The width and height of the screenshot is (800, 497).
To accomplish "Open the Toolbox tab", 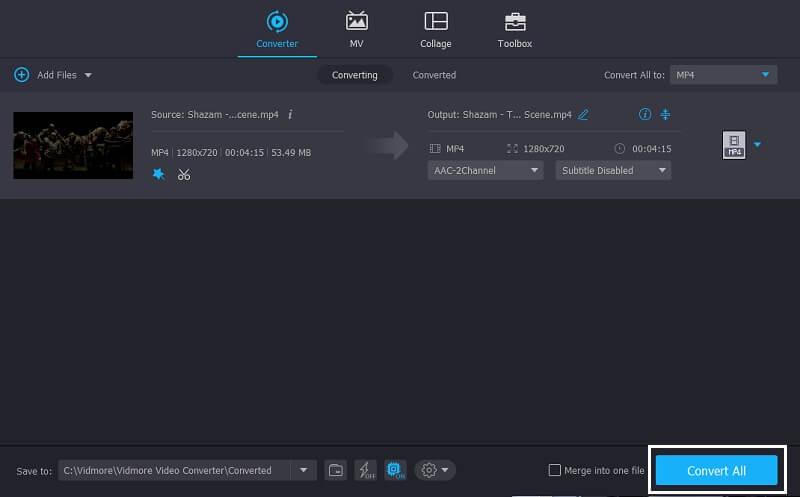I will [514, 29].
